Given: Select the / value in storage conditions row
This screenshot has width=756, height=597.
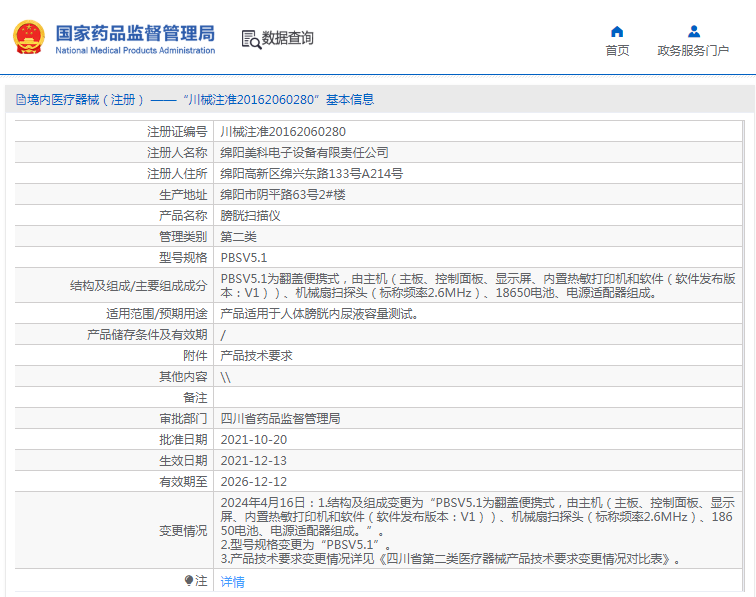Looking at the screenshot, I should click(223, 335).
